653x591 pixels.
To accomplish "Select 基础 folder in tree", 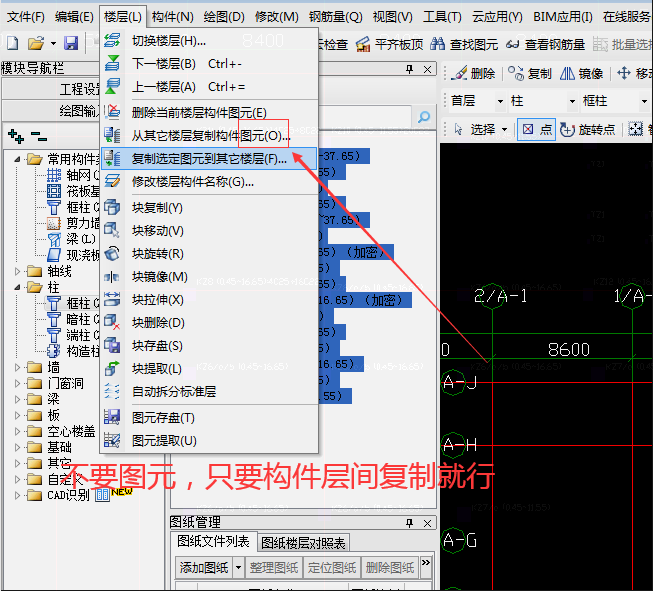I will pyautogui.click(x=49, y=447).
